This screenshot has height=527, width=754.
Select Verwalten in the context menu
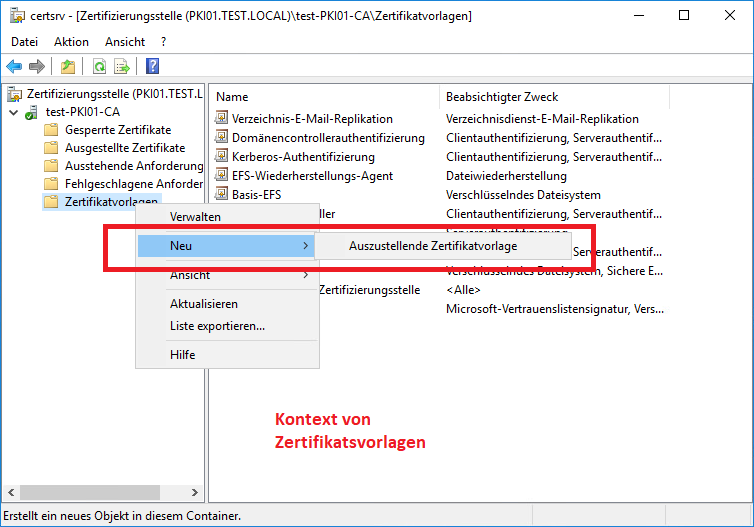point(195,217)
